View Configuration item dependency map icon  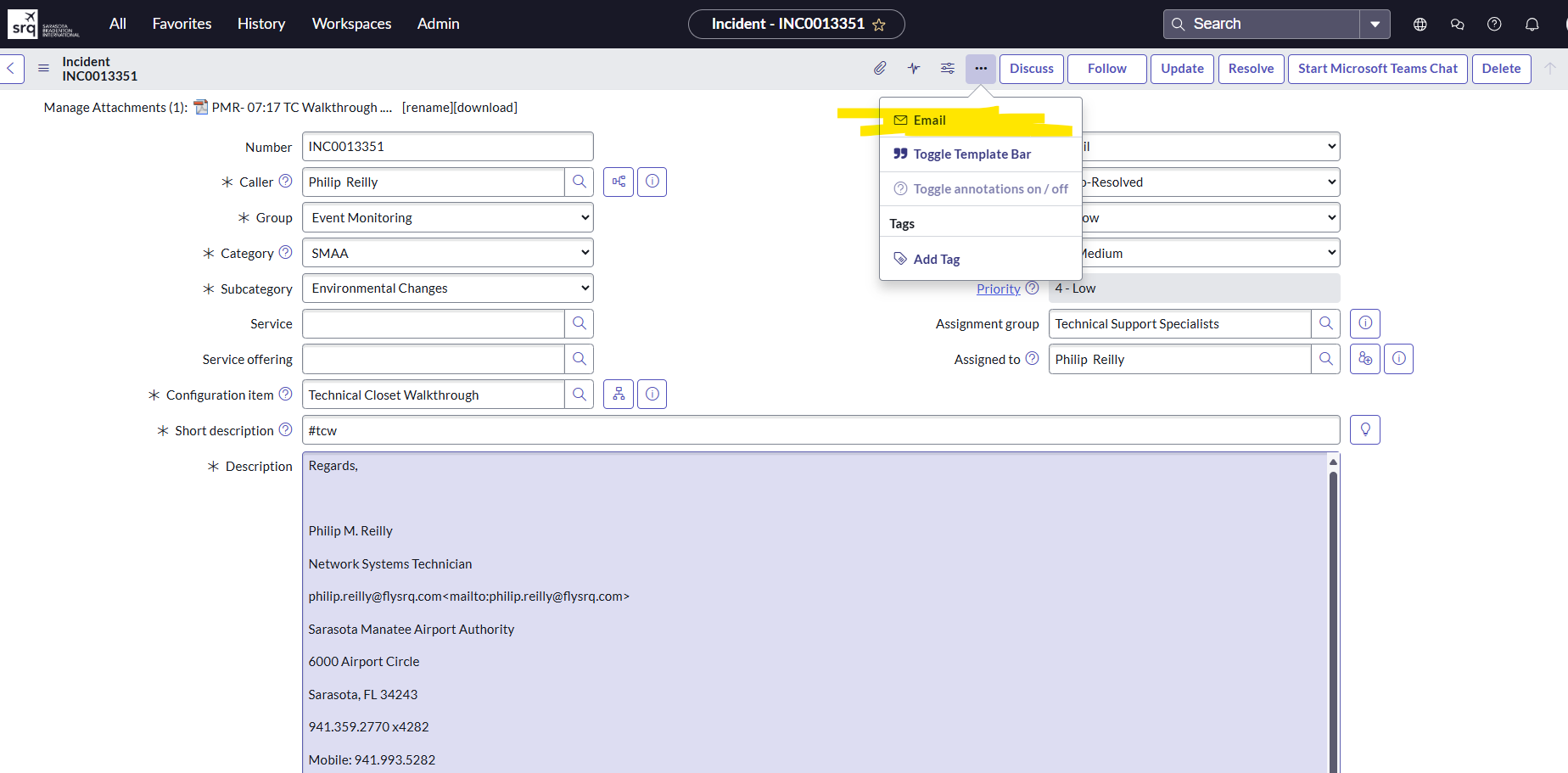618,394
